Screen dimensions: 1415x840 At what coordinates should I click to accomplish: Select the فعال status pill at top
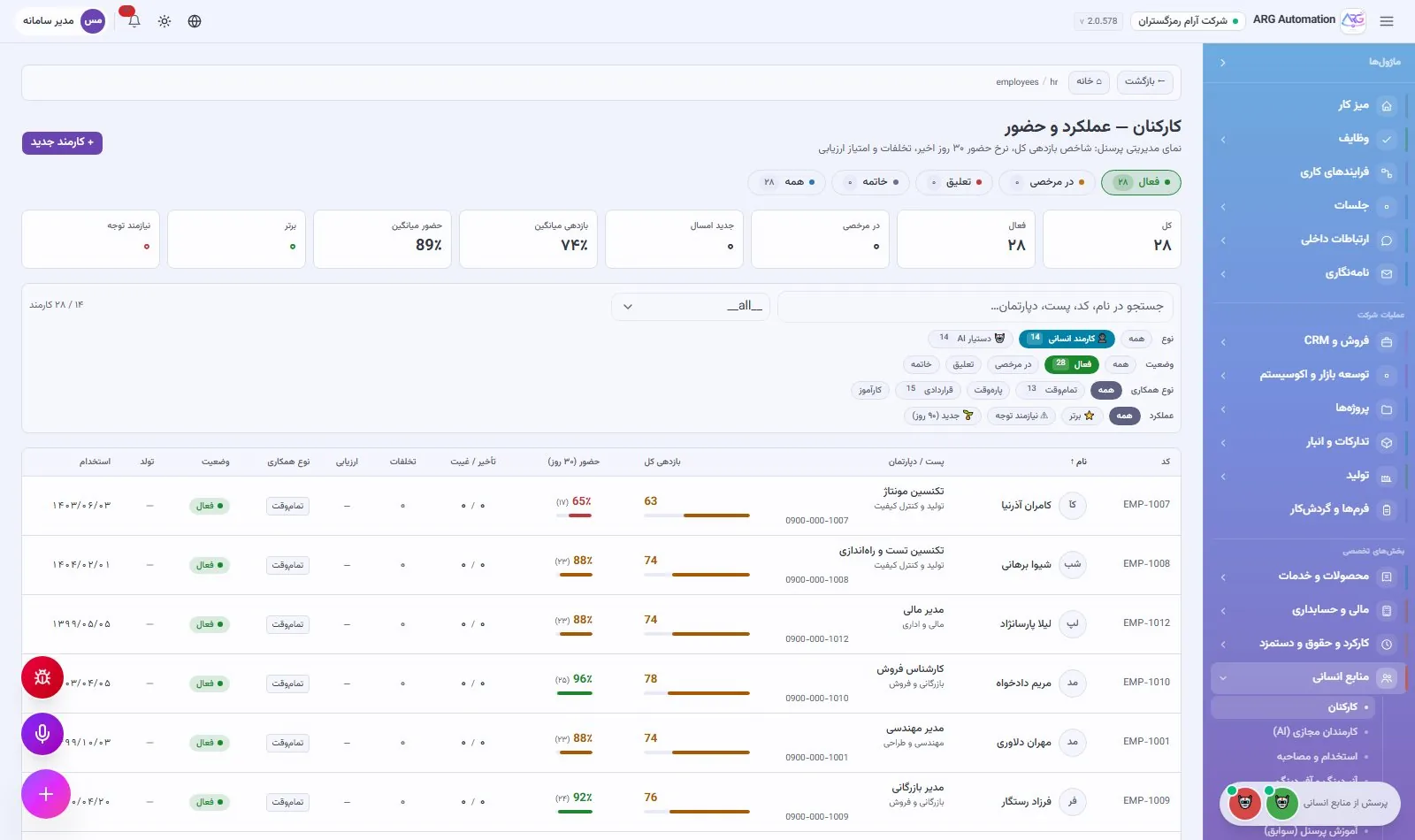pyautogui.click(x=1141, y=182)
